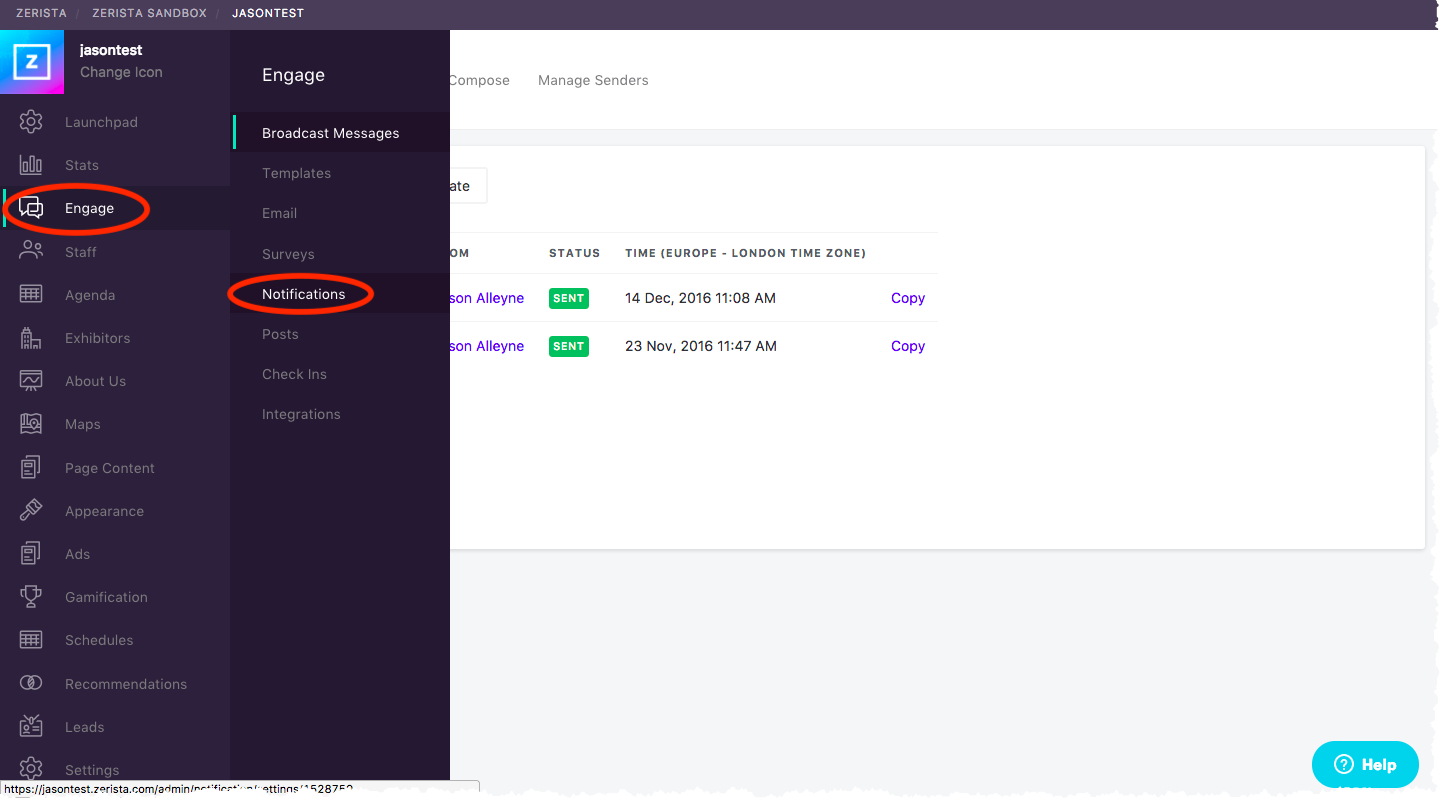Click the Engage submenu heading
This screenshot has height=798, width=1440.
click(x=293, y=75)
